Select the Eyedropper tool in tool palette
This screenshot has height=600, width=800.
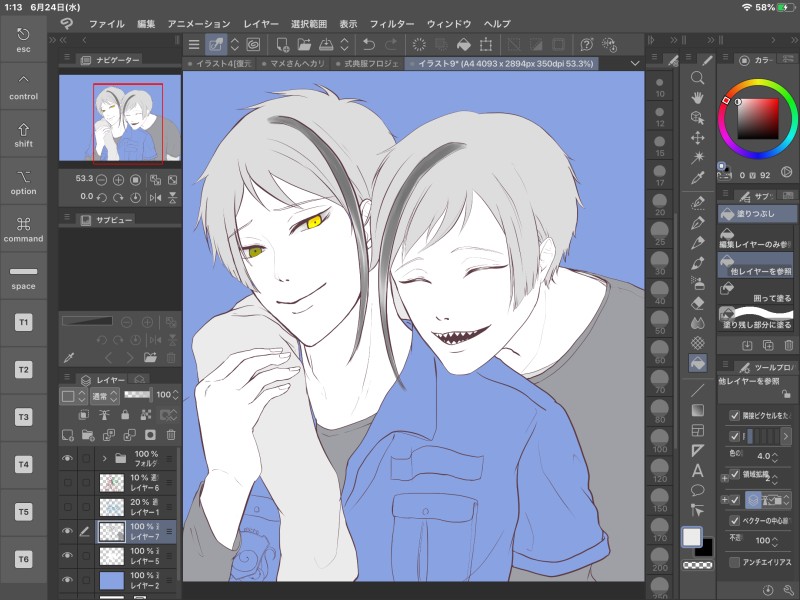697,178
